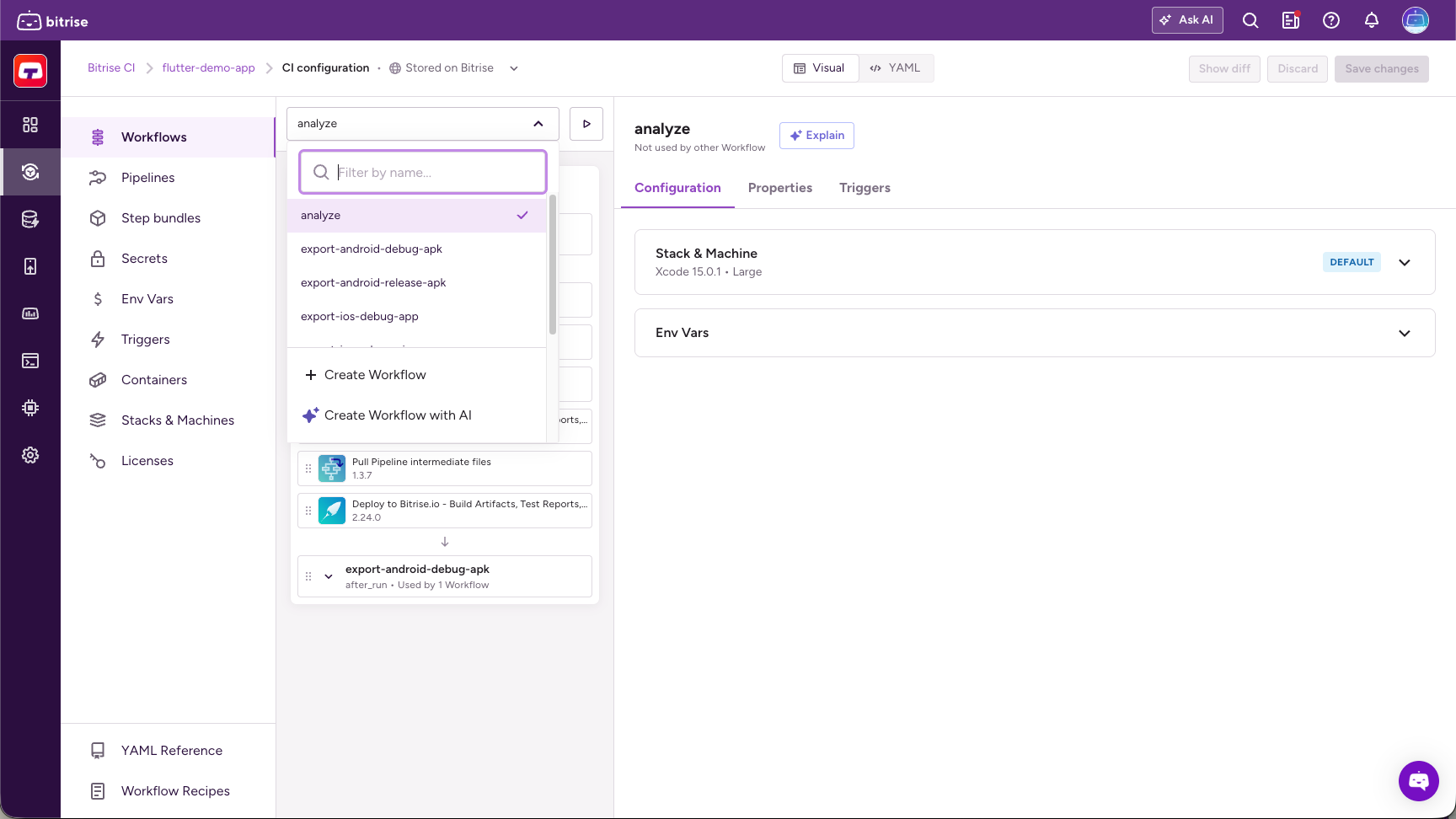Open Env Vars in the side menu

tap(169, 299)
